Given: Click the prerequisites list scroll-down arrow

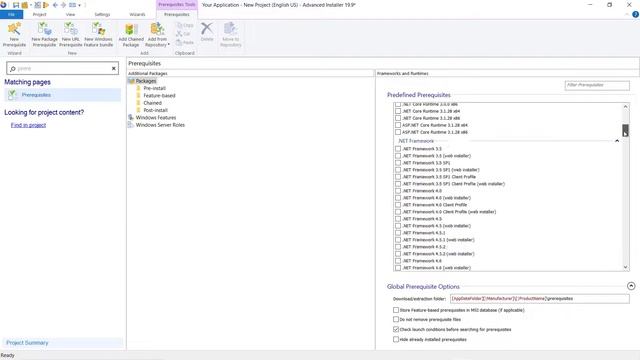Looking at the screenshot, I should [x=625, y=267].
